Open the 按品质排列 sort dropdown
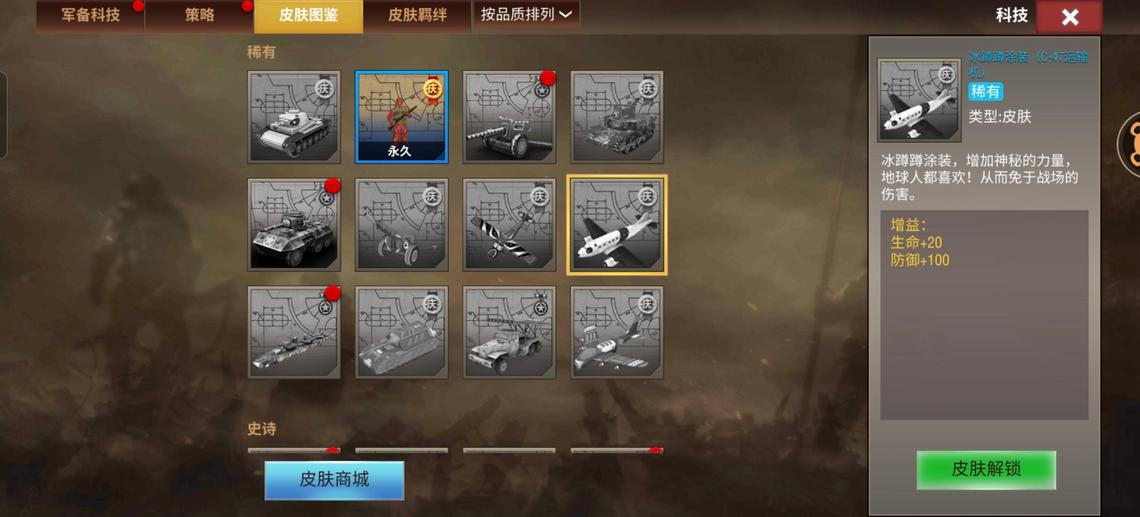Screen dimensions: 1140x517 coord(526,15)
